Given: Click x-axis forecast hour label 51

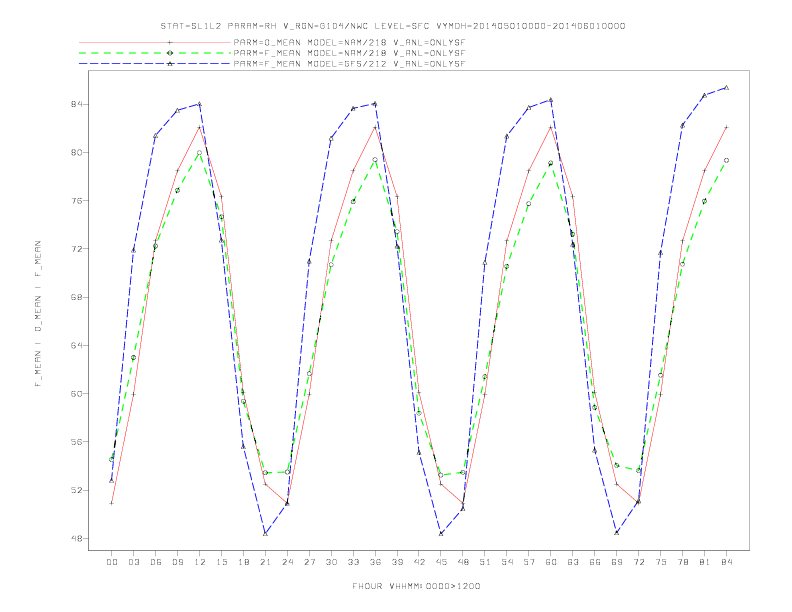Looking at the screenshot, I should click(485, 562).
